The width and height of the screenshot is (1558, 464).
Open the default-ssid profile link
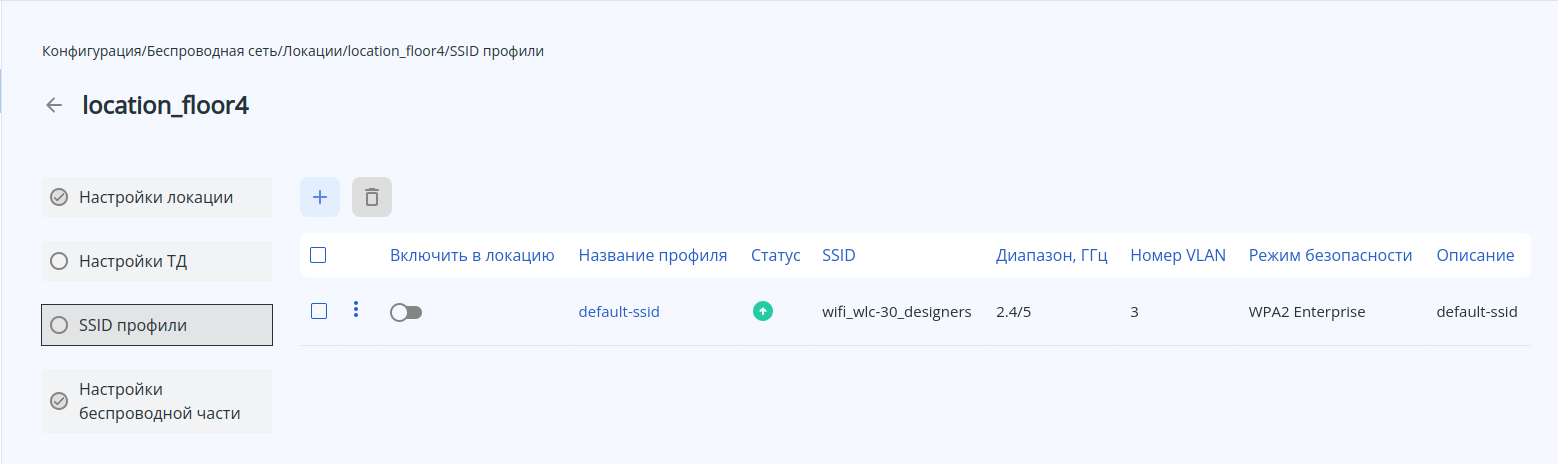[619, 311]
